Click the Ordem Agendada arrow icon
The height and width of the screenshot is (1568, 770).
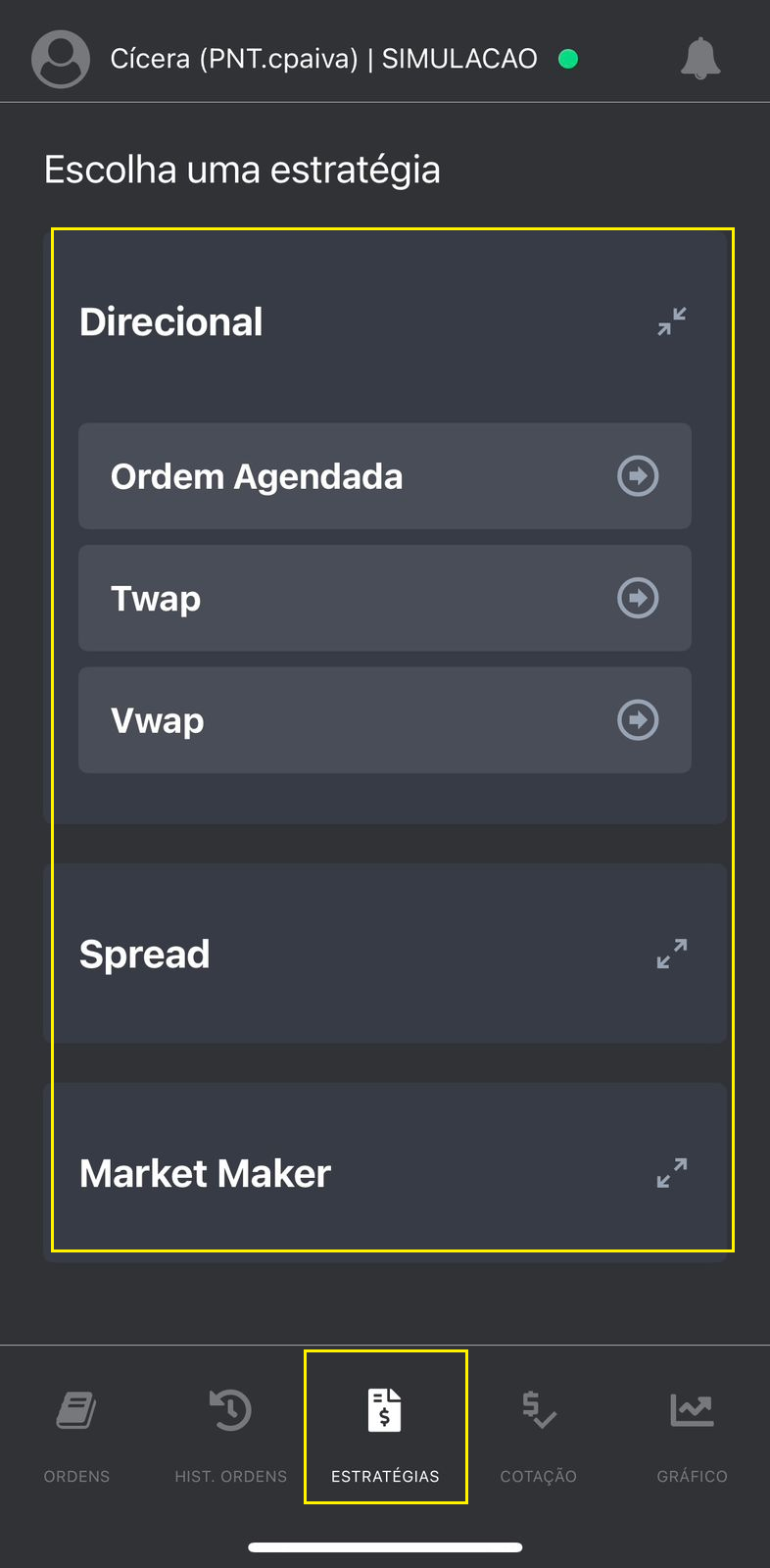(638, 476)
